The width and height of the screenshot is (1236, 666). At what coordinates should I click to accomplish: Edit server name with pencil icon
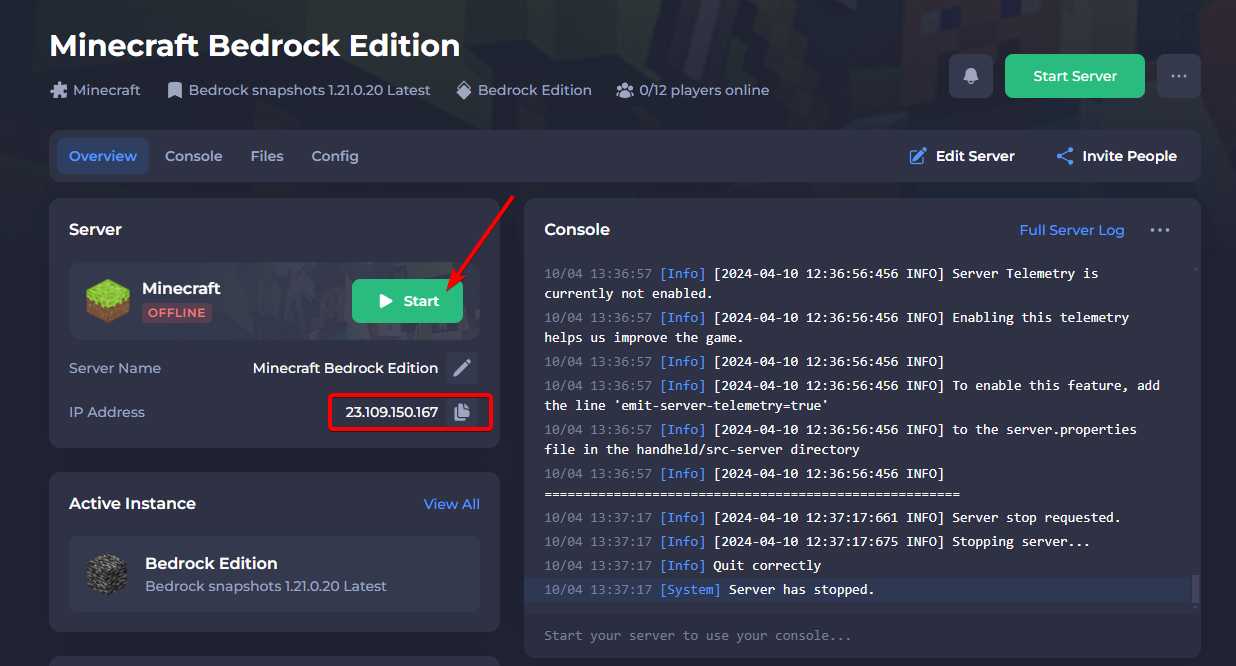coord(461,368)
